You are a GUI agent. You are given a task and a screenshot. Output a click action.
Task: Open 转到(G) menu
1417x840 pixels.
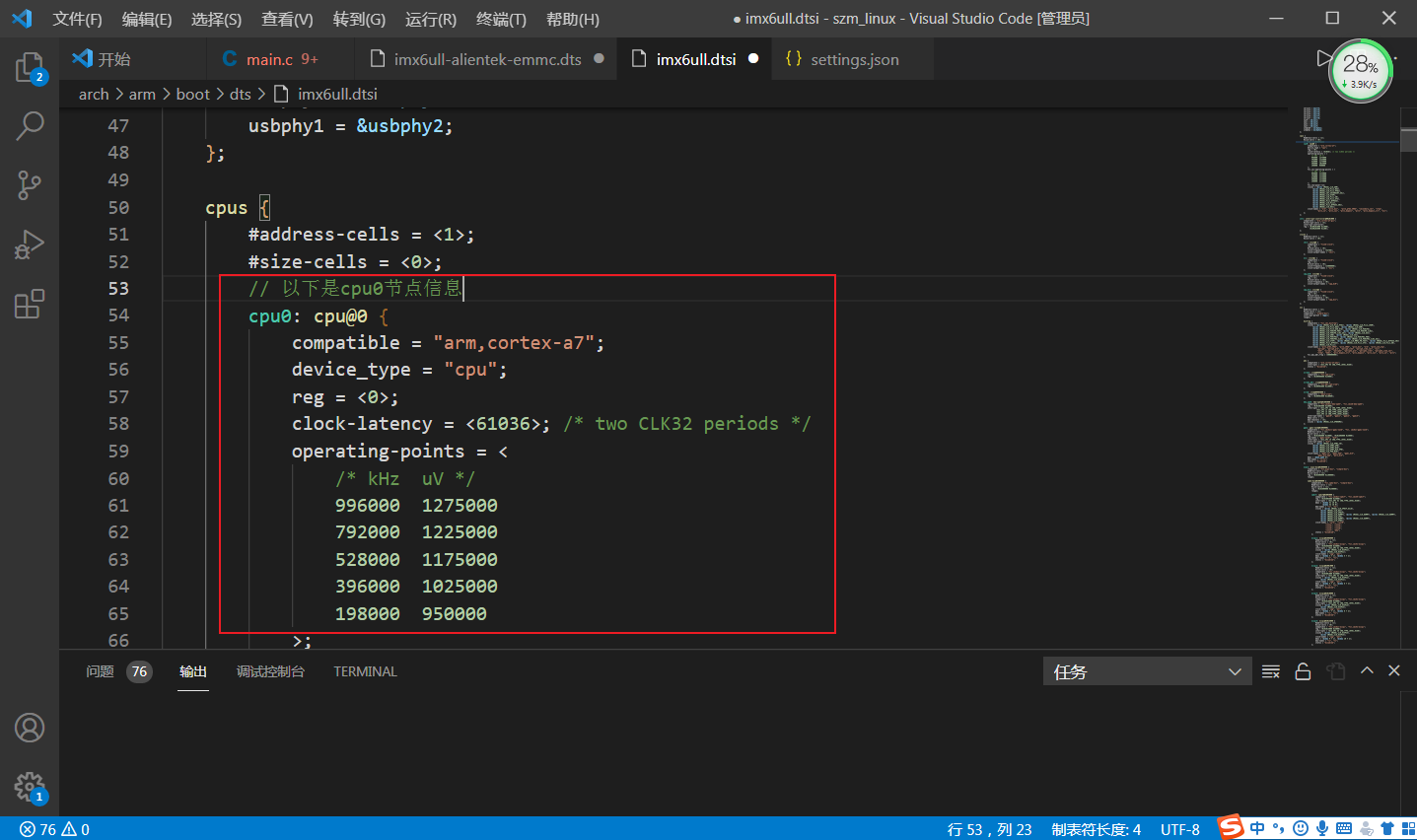[359, 19]
